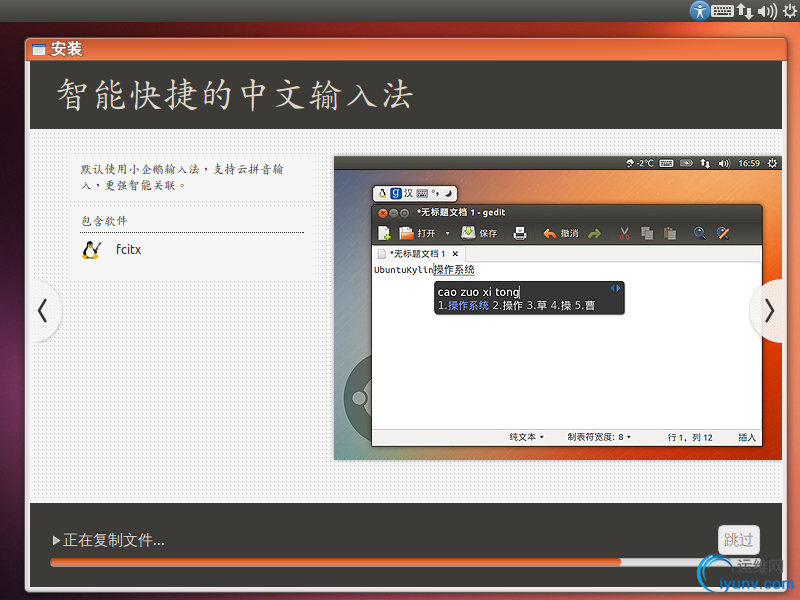Open the keyboard layout indicator in top panel
Viewport: 800px width, 600px height.
tap(722, 11)
